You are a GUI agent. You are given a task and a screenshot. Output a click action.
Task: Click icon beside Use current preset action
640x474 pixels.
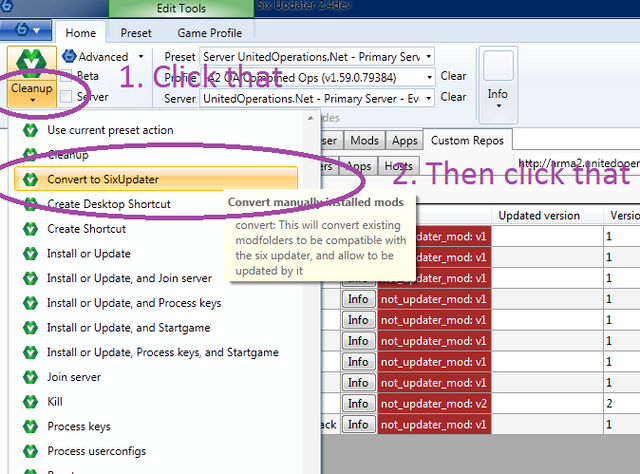[30, 130]
